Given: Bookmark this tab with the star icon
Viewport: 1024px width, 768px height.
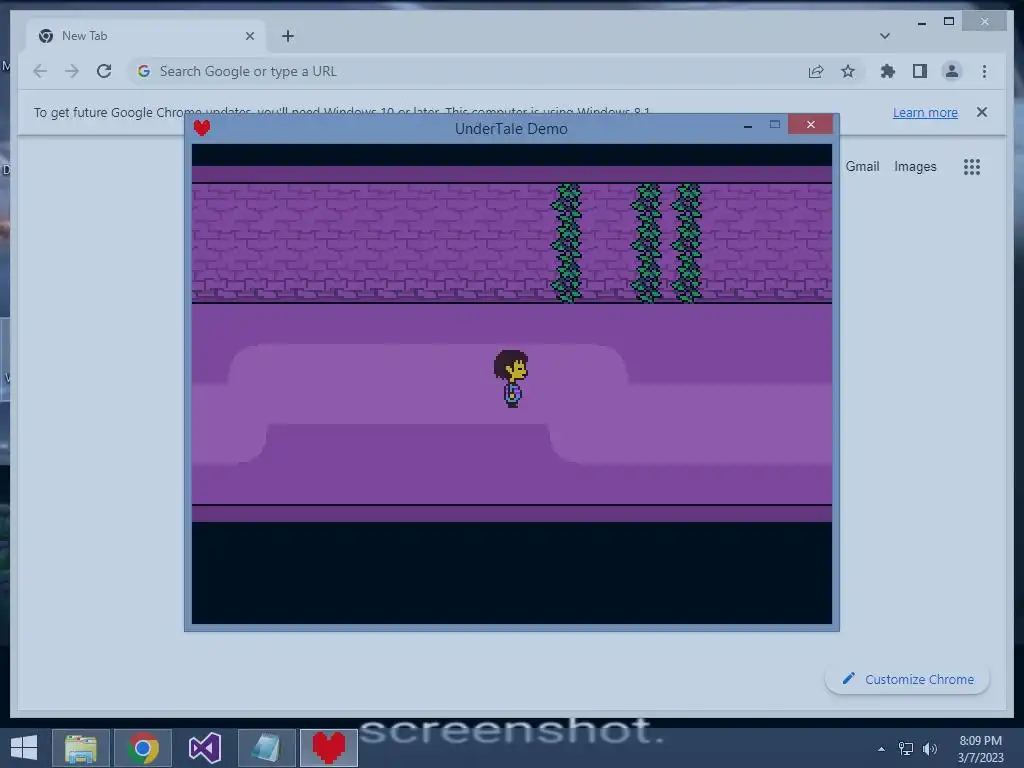Looking at the screenshot, I should click(x=848, y=71).
